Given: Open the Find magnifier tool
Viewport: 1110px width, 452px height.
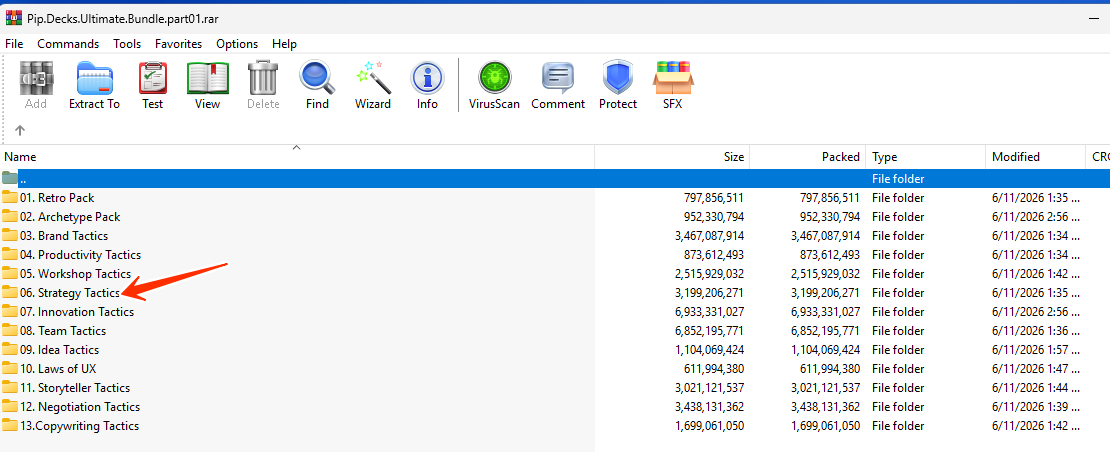Looking at the screenshot, I should pos(316,78).
